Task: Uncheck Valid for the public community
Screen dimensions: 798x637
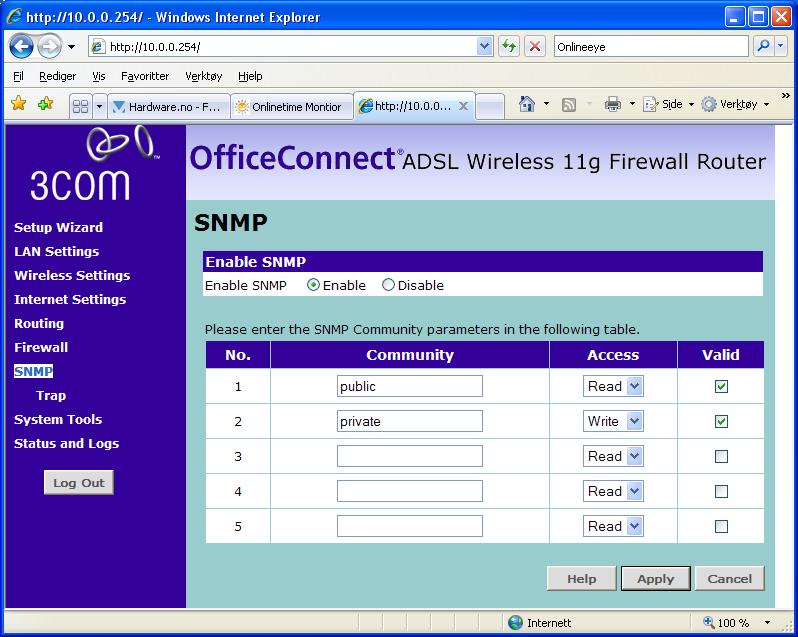Action: pyautogui.click(x=721, y=386)
